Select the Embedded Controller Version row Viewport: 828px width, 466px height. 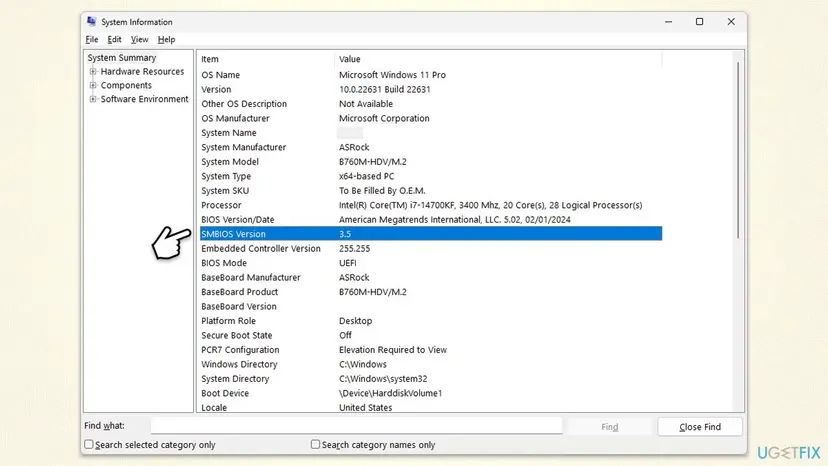[x=431, y=248]
